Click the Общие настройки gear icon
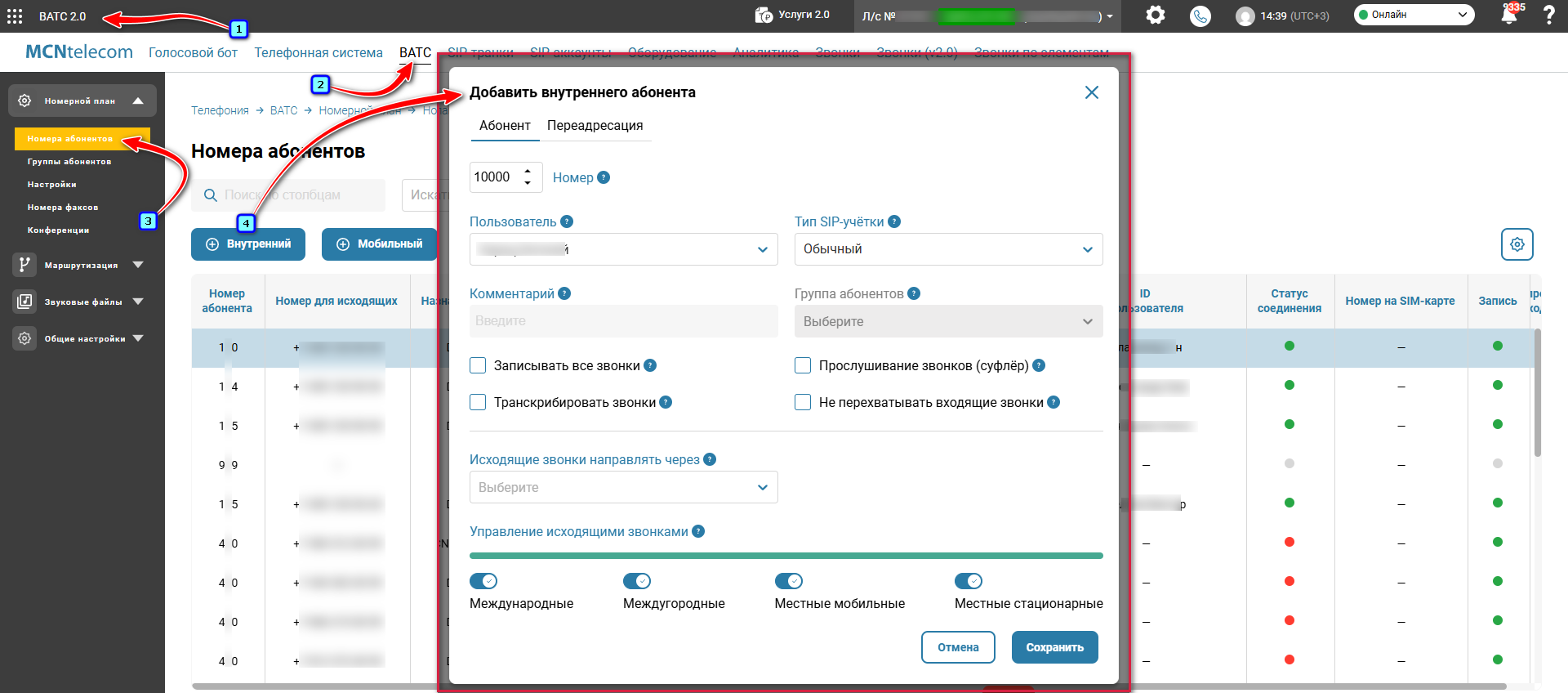This screenshot has height=693, width=1568. pyautogui.click(x=24, y=338)
